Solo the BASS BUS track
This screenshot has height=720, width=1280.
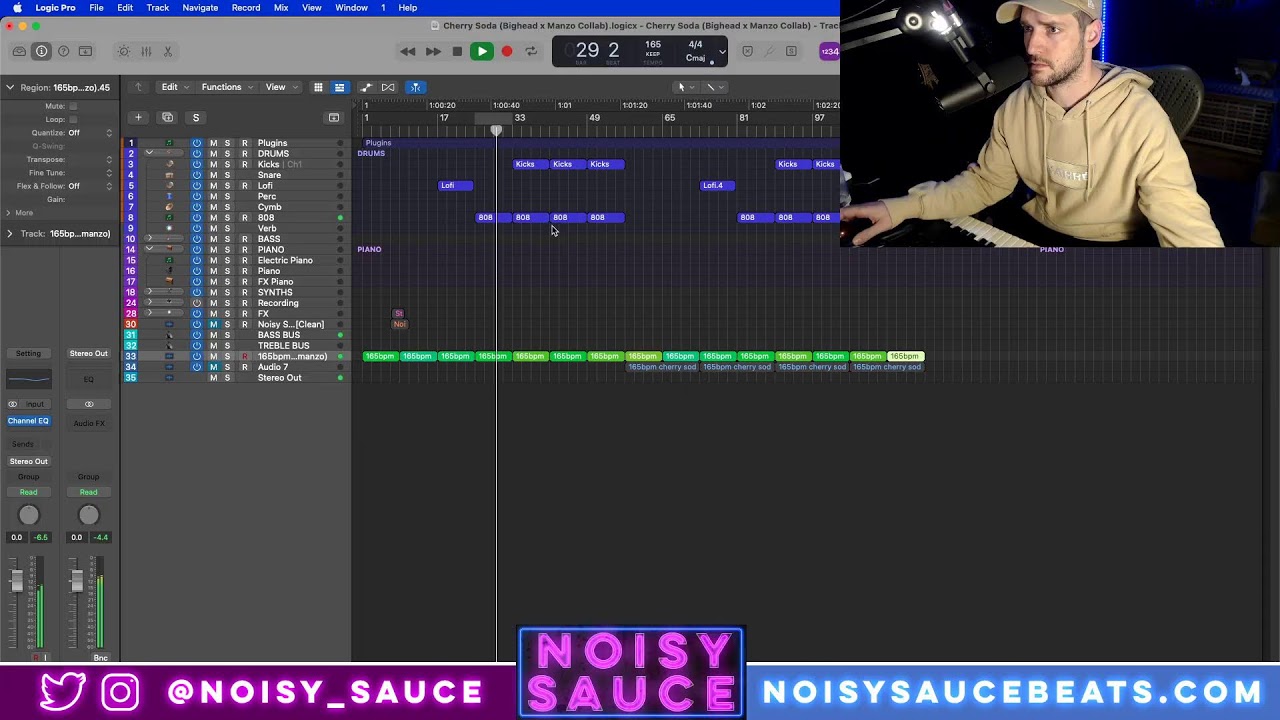(x=227, y=335)
